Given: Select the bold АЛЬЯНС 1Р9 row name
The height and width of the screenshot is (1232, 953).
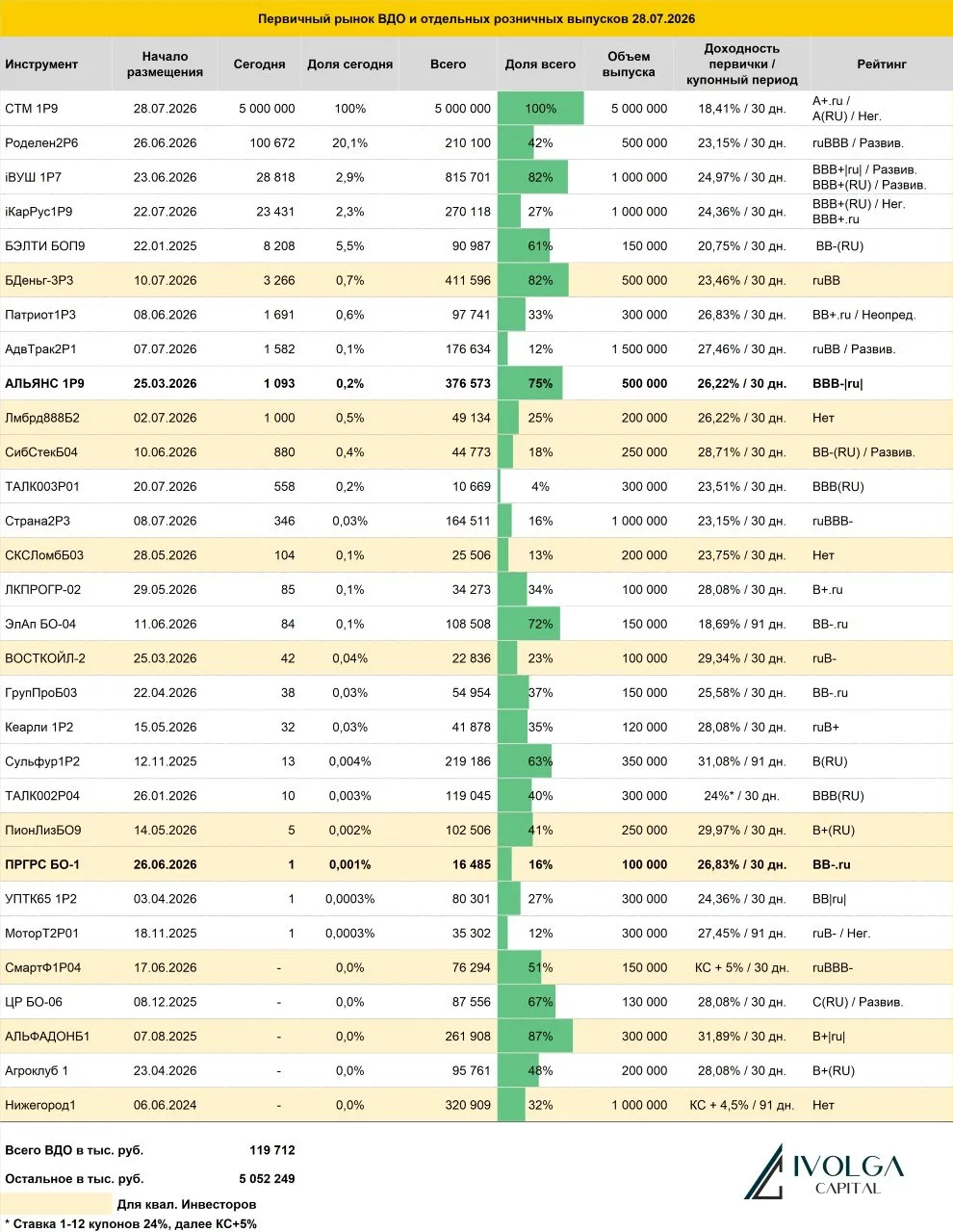Looking at the screenshot, I should pyautogui.click(x=44, y=383).
